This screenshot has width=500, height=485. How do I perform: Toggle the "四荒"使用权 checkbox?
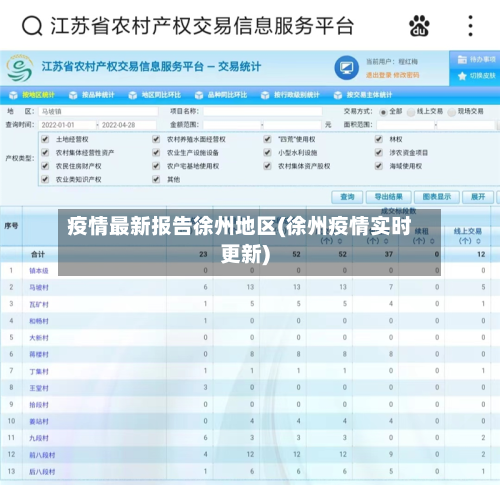point(267,139)
